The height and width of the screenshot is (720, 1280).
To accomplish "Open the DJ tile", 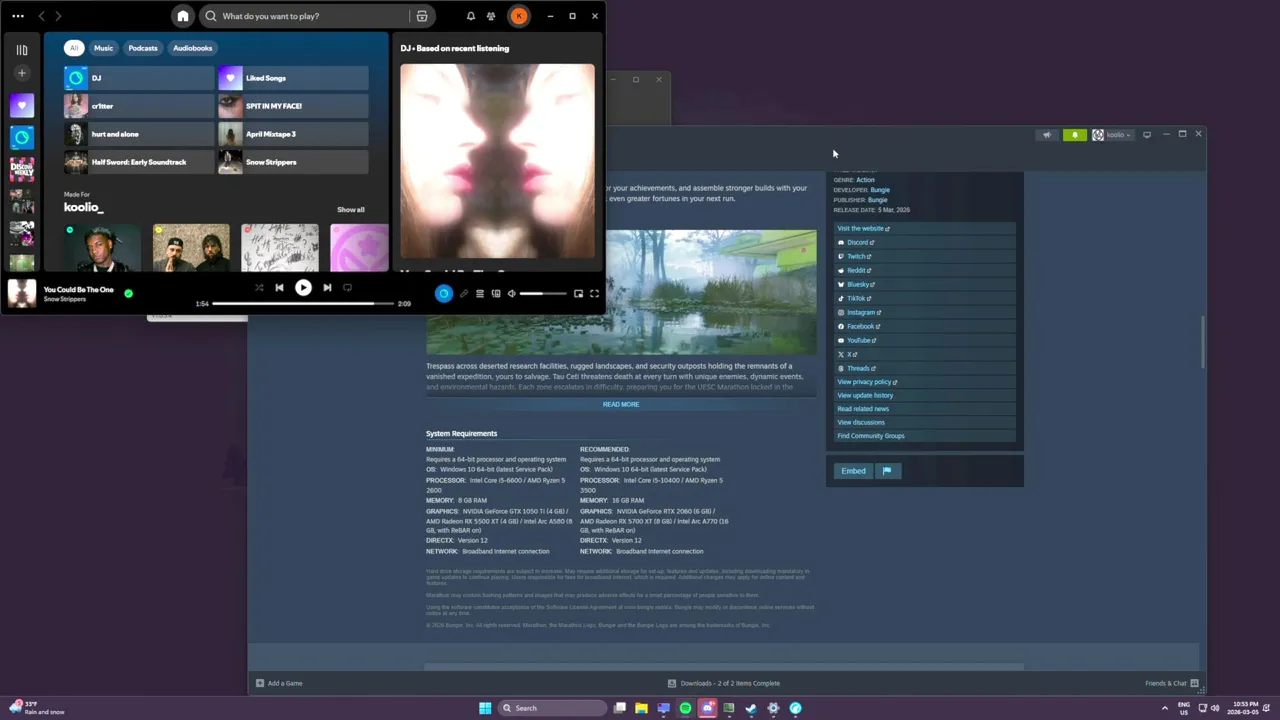I will pos(139,78).
